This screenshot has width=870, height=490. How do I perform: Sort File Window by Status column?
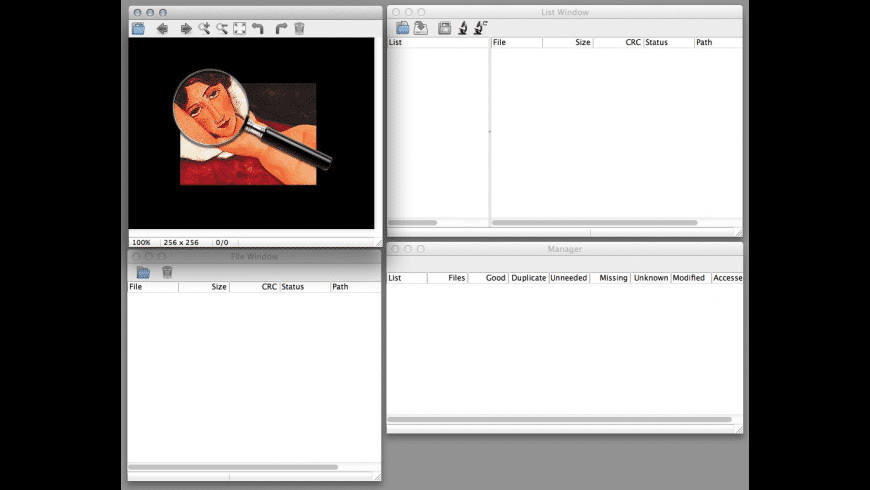point(305,287)
